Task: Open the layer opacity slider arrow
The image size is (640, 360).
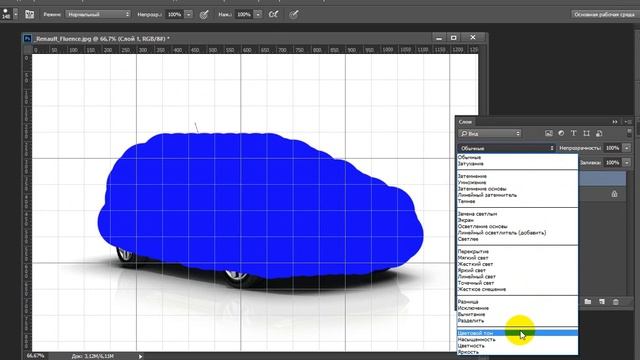Action: 627,148
